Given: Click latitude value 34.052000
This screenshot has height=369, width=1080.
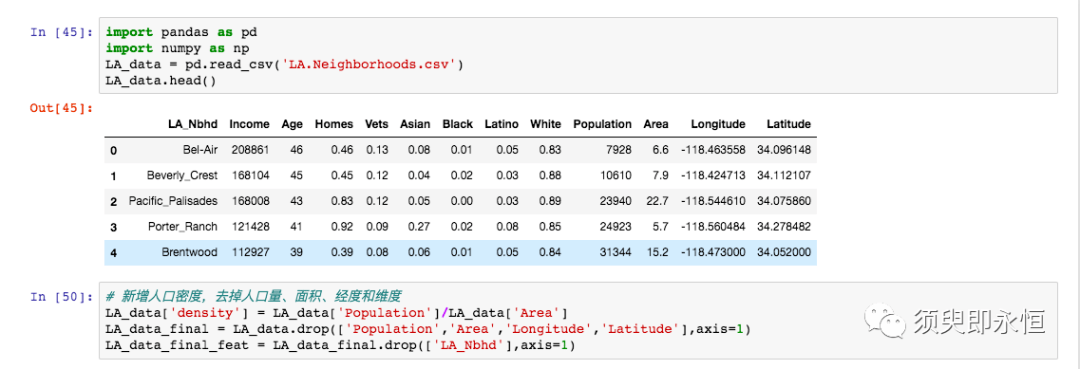Looking at the screenshot, I should (x=784, y=253).
